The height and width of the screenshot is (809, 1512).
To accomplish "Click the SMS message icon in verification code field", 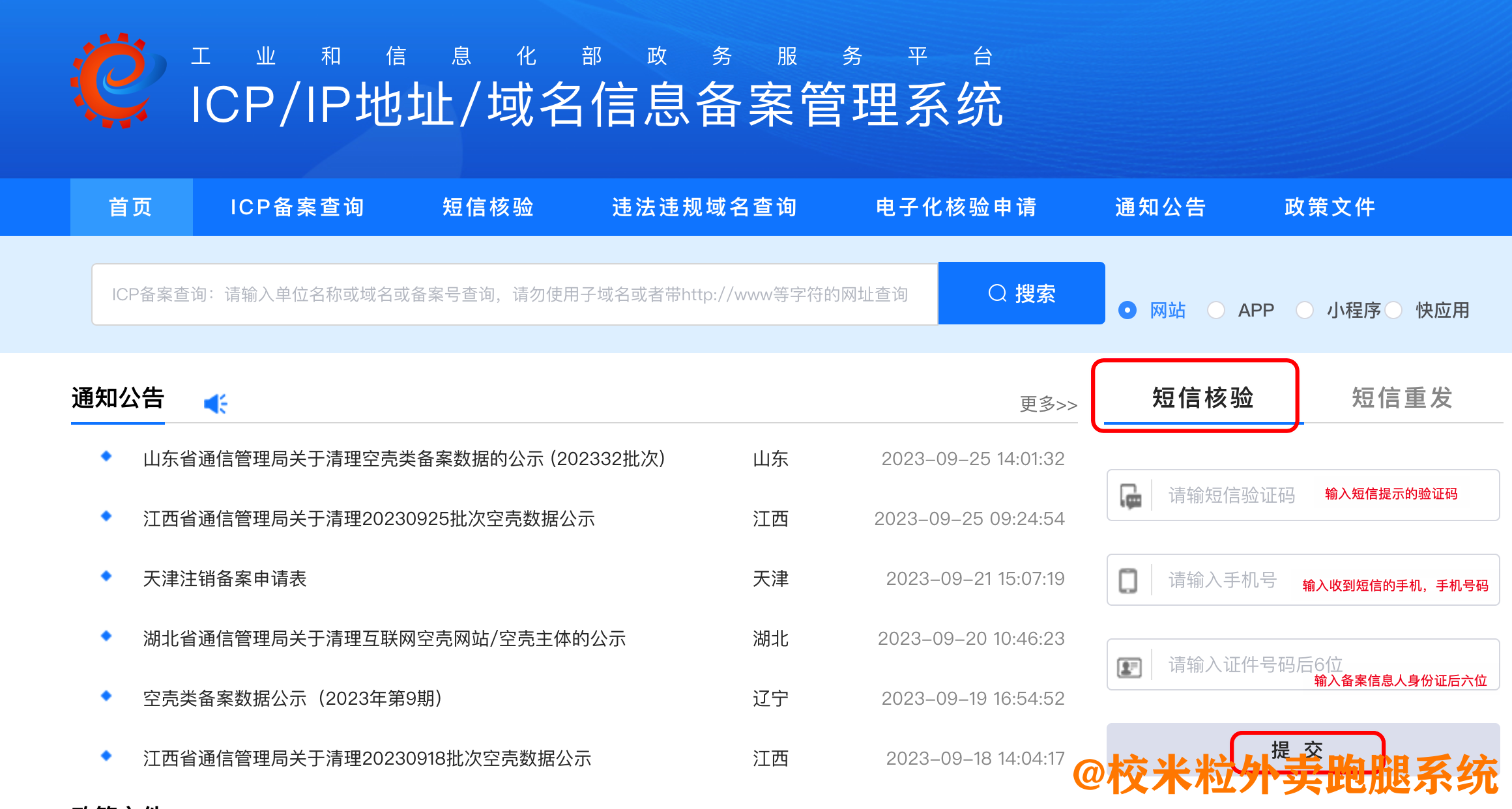I will coord(1131,495).
